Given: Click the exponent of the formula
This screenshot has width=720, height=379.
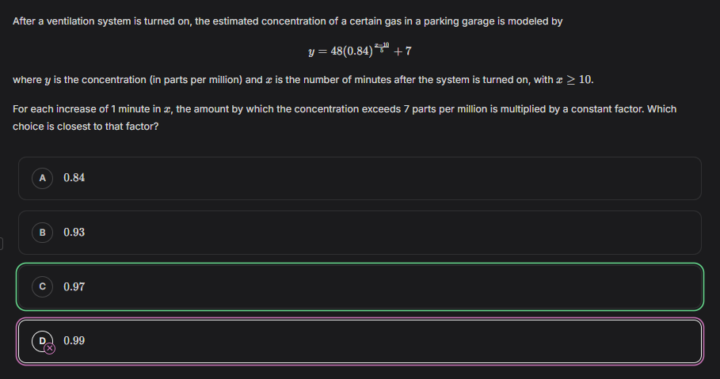Looking at the screenshot, I should [x=382, y=46].
